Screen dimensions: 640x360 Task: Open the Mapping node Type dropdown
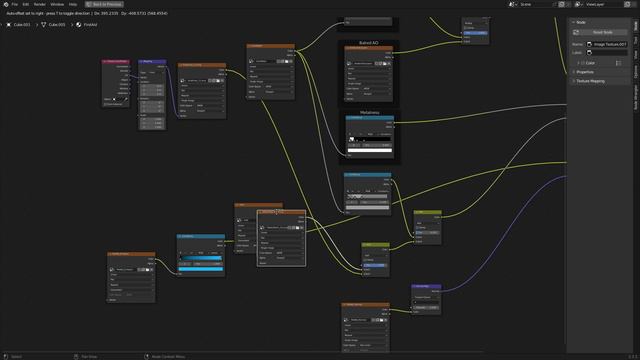pyautogui.click(x=156, y=72)
